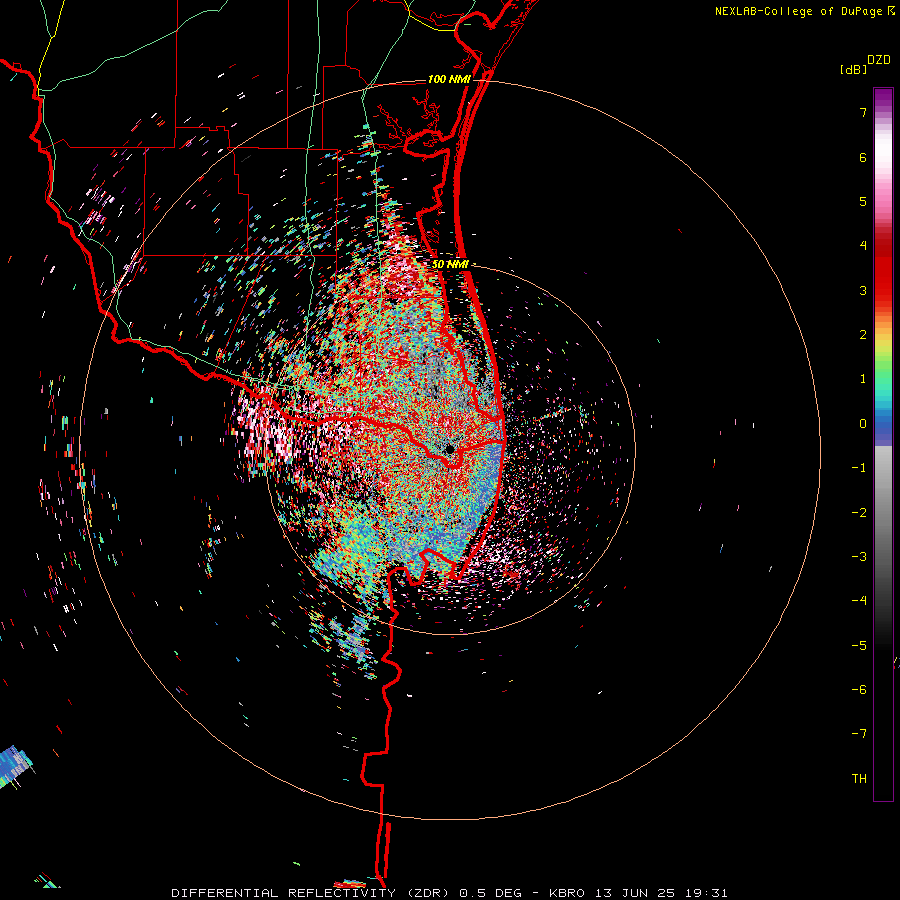Screen dimensions: 900x900
Task: Click the [dB] units label
Action: 854,69
